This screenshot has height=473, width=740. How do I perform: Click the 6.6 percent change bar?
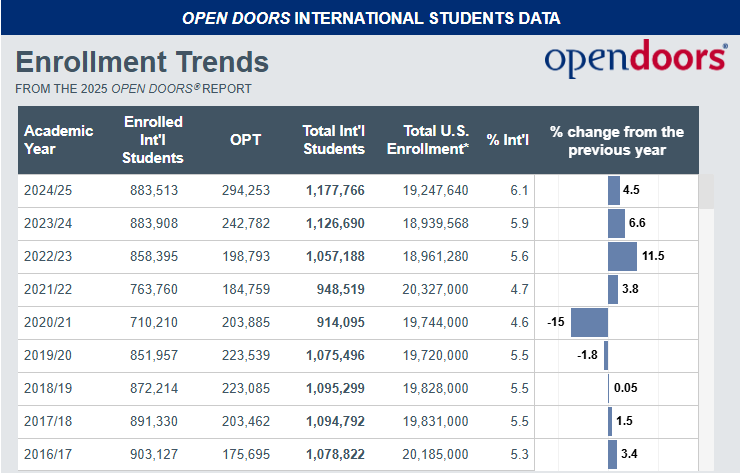tap(616, 223)
